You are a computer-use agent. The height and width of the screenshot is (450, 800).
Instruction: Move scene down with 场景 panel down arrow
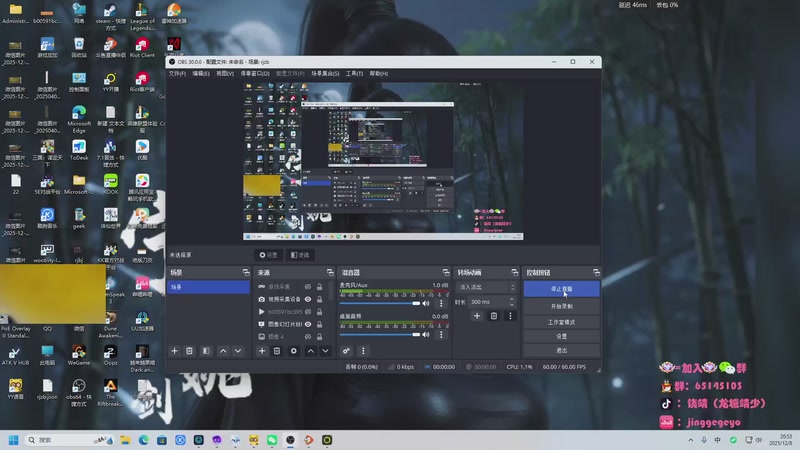[238, 351]
